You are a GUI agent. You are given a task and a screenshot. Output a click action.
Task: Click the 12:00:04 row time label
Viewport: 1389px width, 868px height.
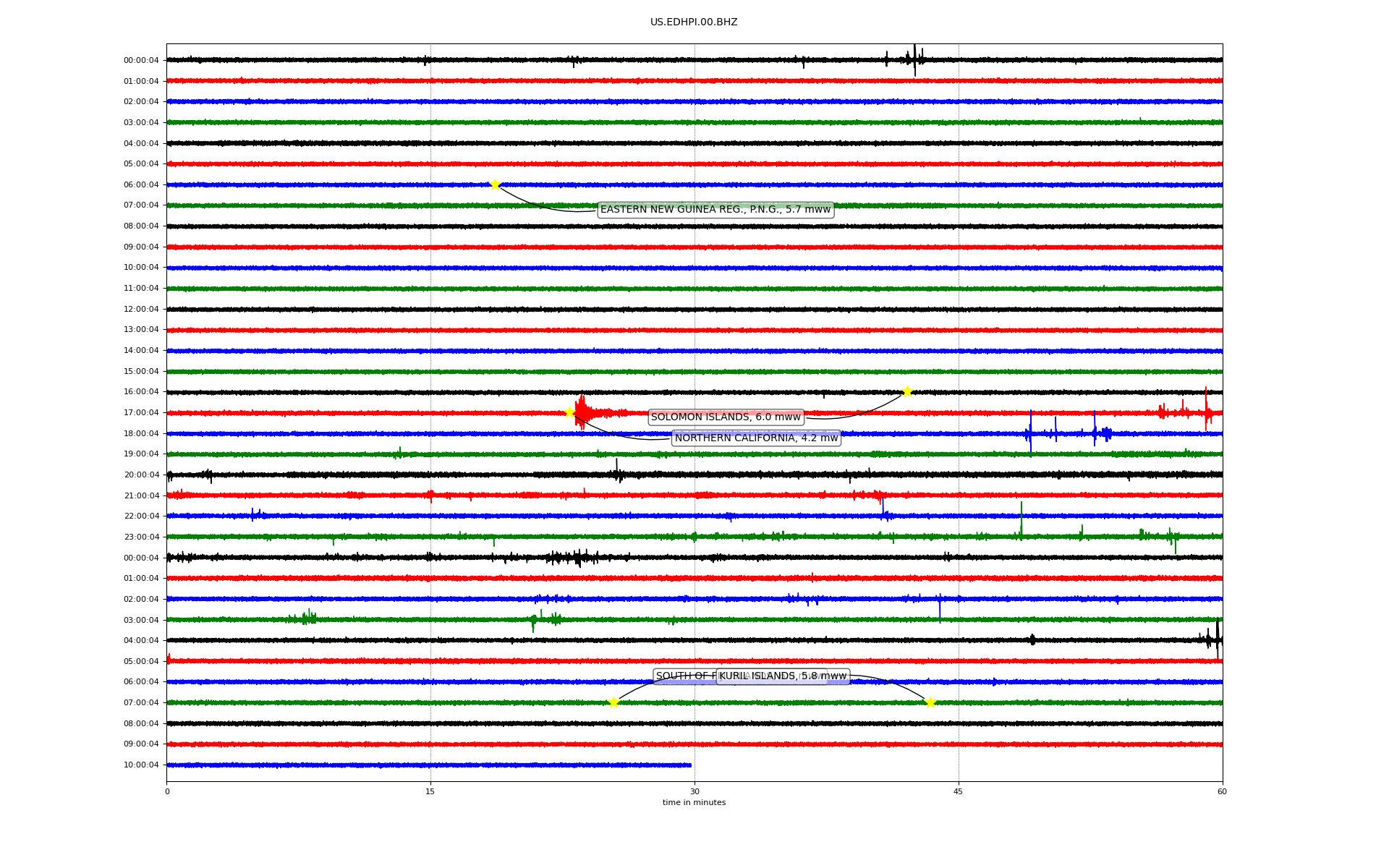click(141, 310)
